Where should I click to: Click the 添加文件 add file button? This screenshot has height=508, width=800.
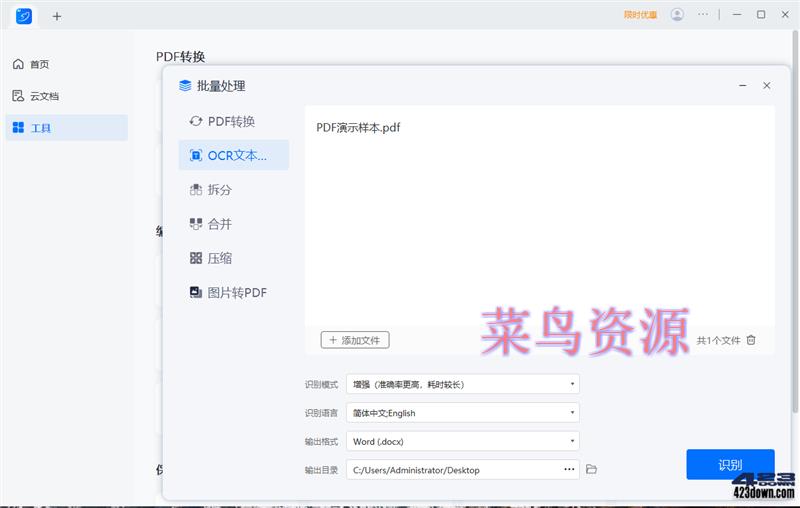coord(355,340)
